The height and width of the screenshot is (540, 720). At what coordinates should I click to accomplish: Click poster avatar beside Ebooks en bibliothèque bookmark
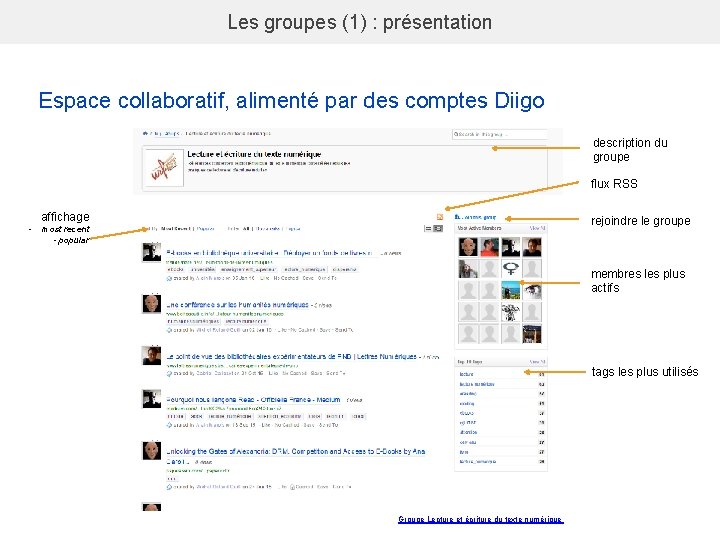152,253
